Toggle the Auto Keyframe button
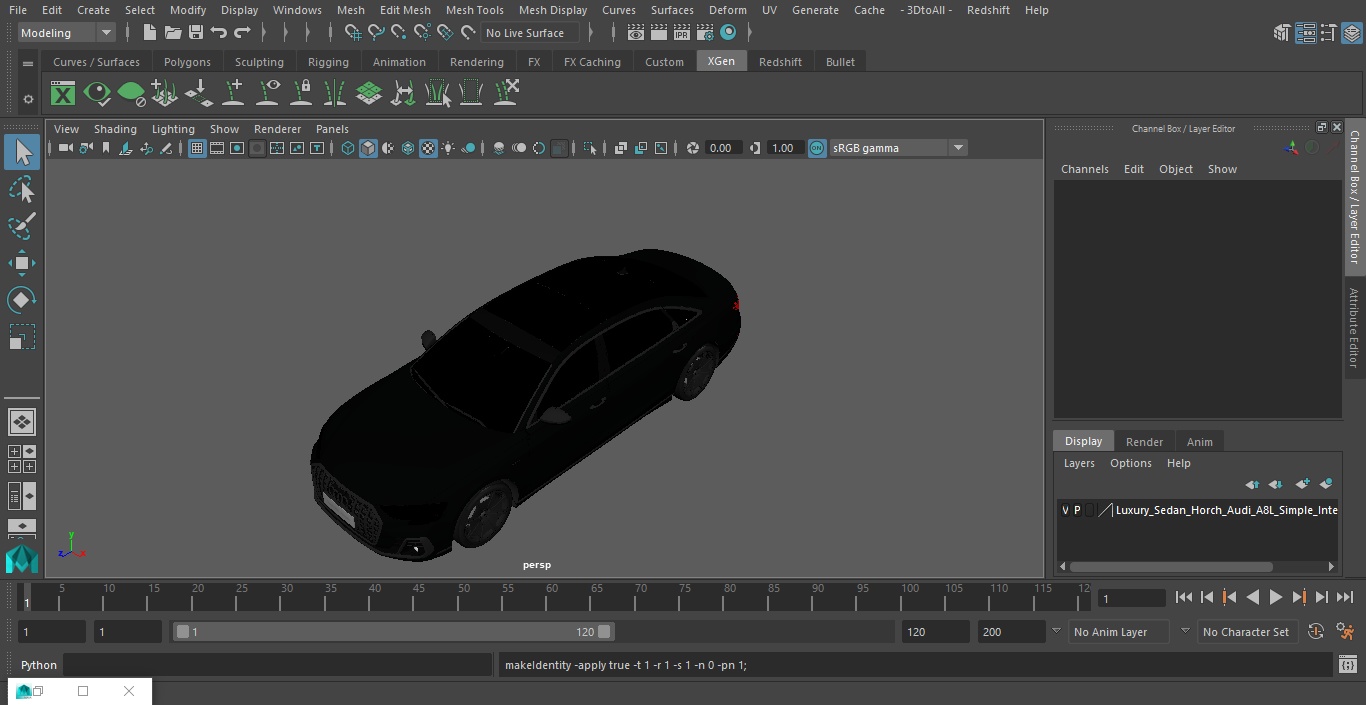This screenshot has width=1366, height=705. 1316,632
